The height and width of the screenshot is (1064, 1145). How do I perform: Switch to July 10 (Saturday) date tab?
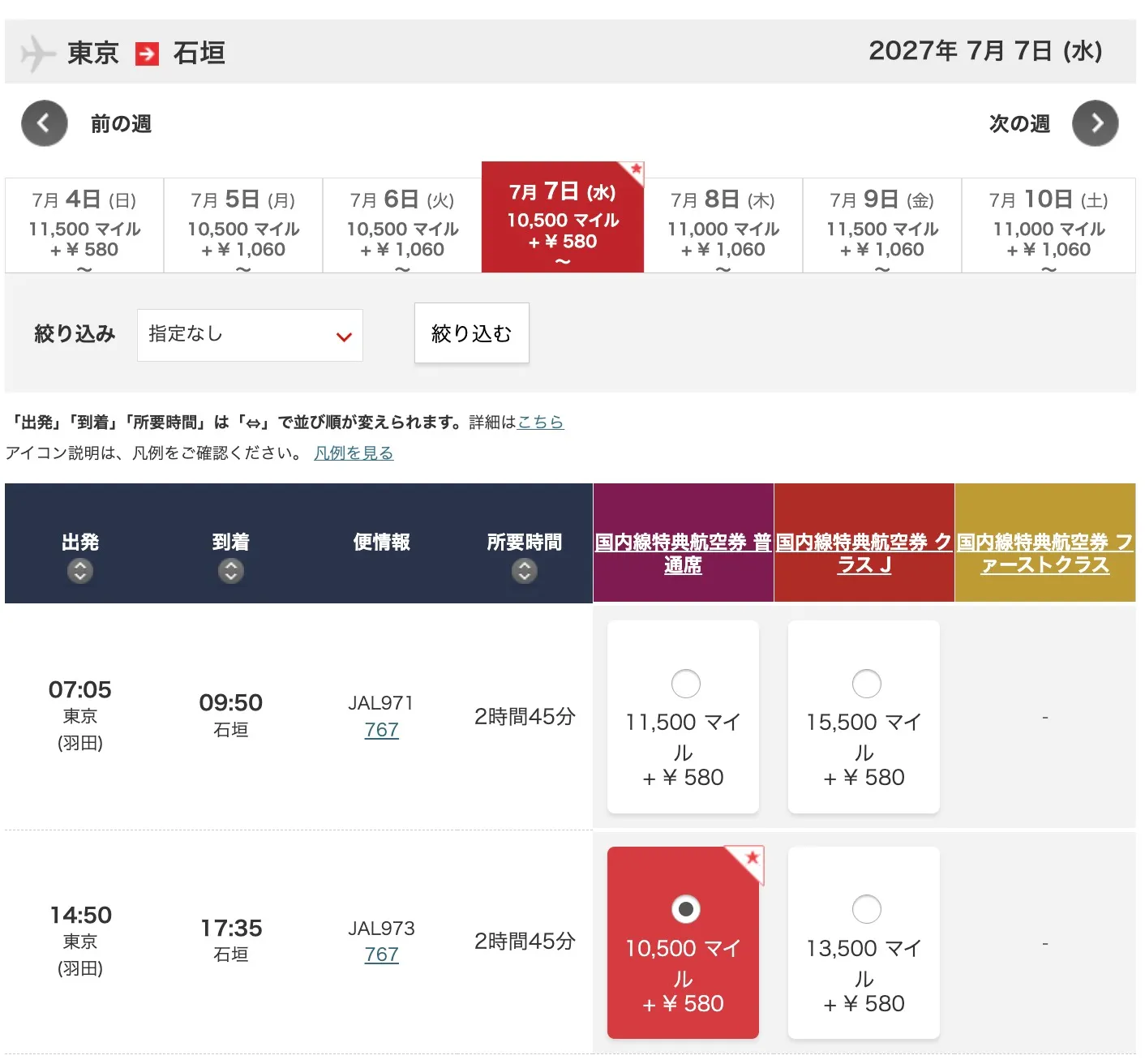point(1049,225)
